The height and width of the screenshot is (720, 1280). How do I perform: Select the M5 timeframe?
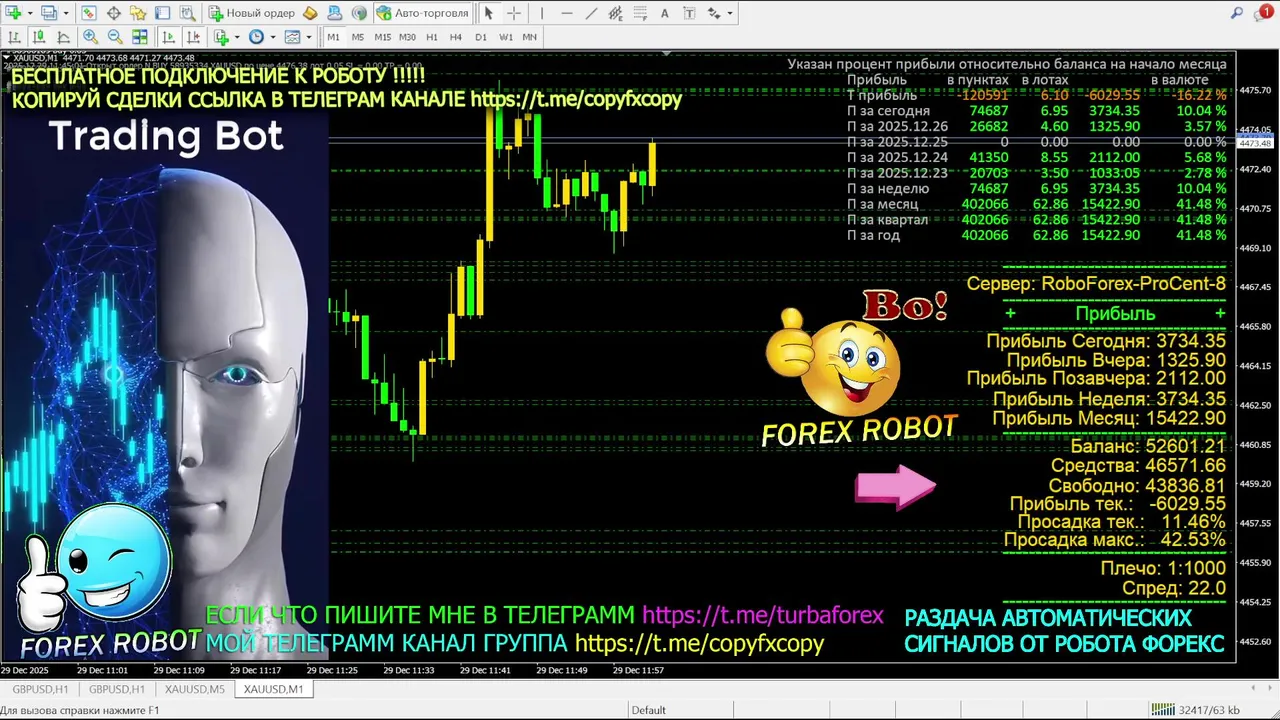pos(358,37)
